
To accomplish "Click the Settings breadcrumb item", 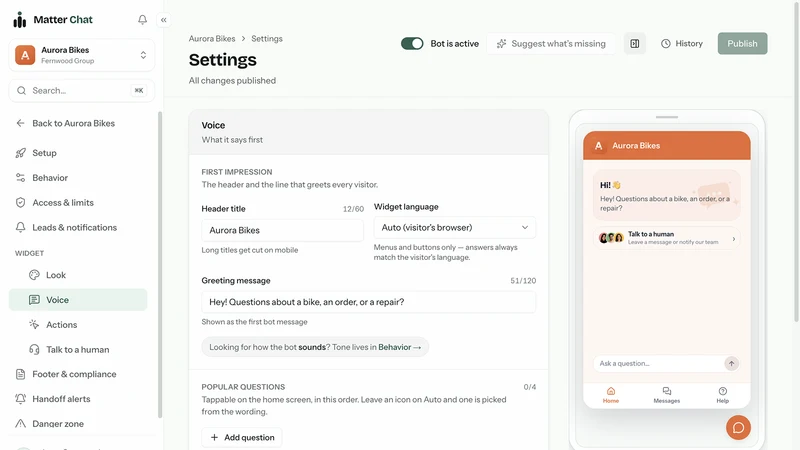I will [x=267, y=39].
